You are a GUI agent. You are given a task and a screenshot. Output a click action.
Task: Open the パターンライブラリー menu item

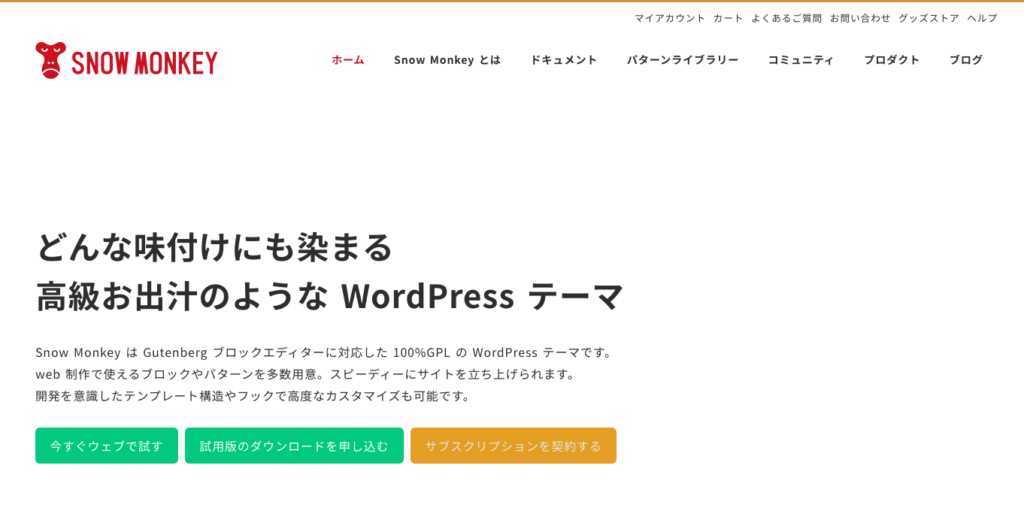[682, 60]
